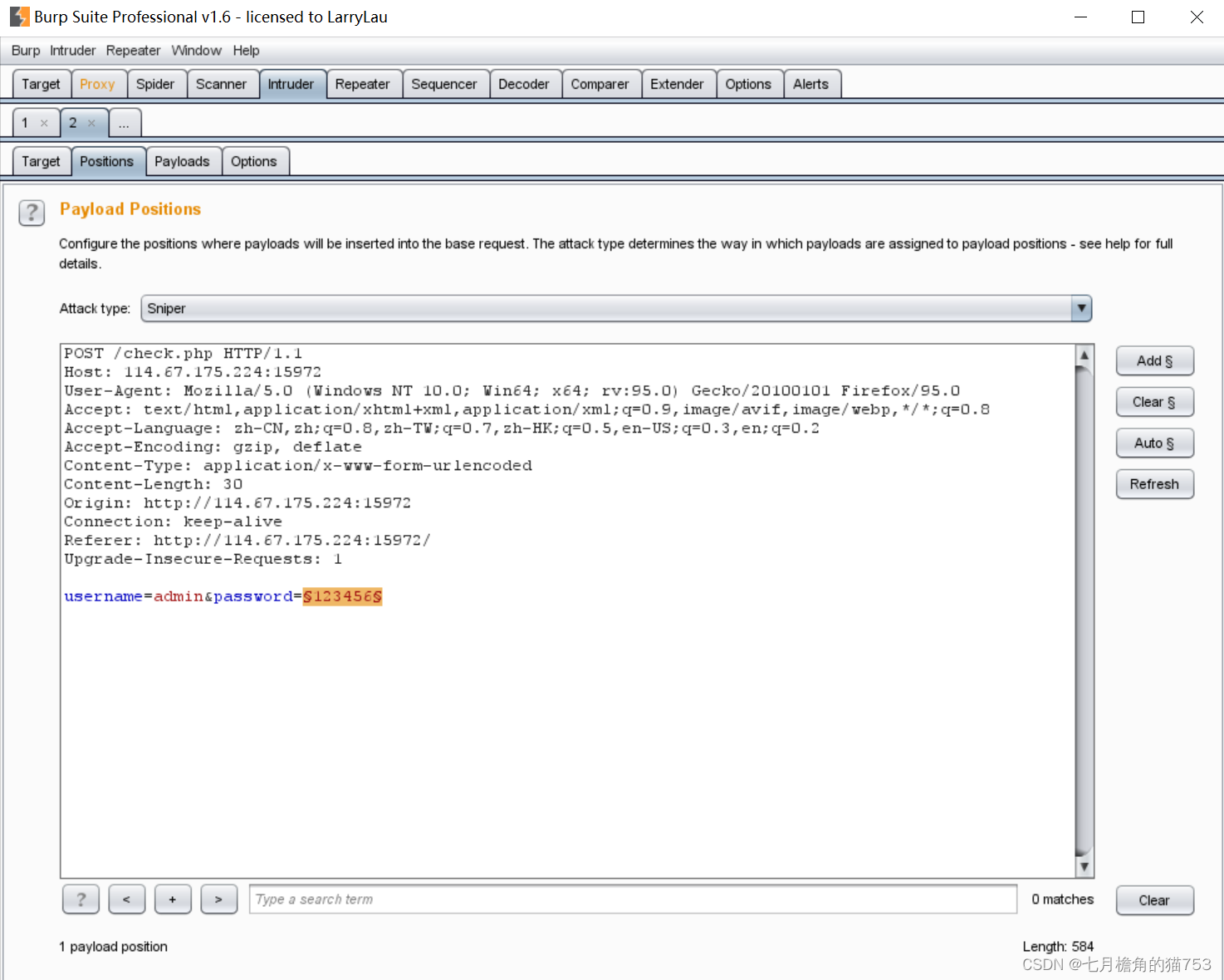This screenshot has height=980, width=1224.
Task: Switch to the Decoder tab
Action: coord(524,84)
